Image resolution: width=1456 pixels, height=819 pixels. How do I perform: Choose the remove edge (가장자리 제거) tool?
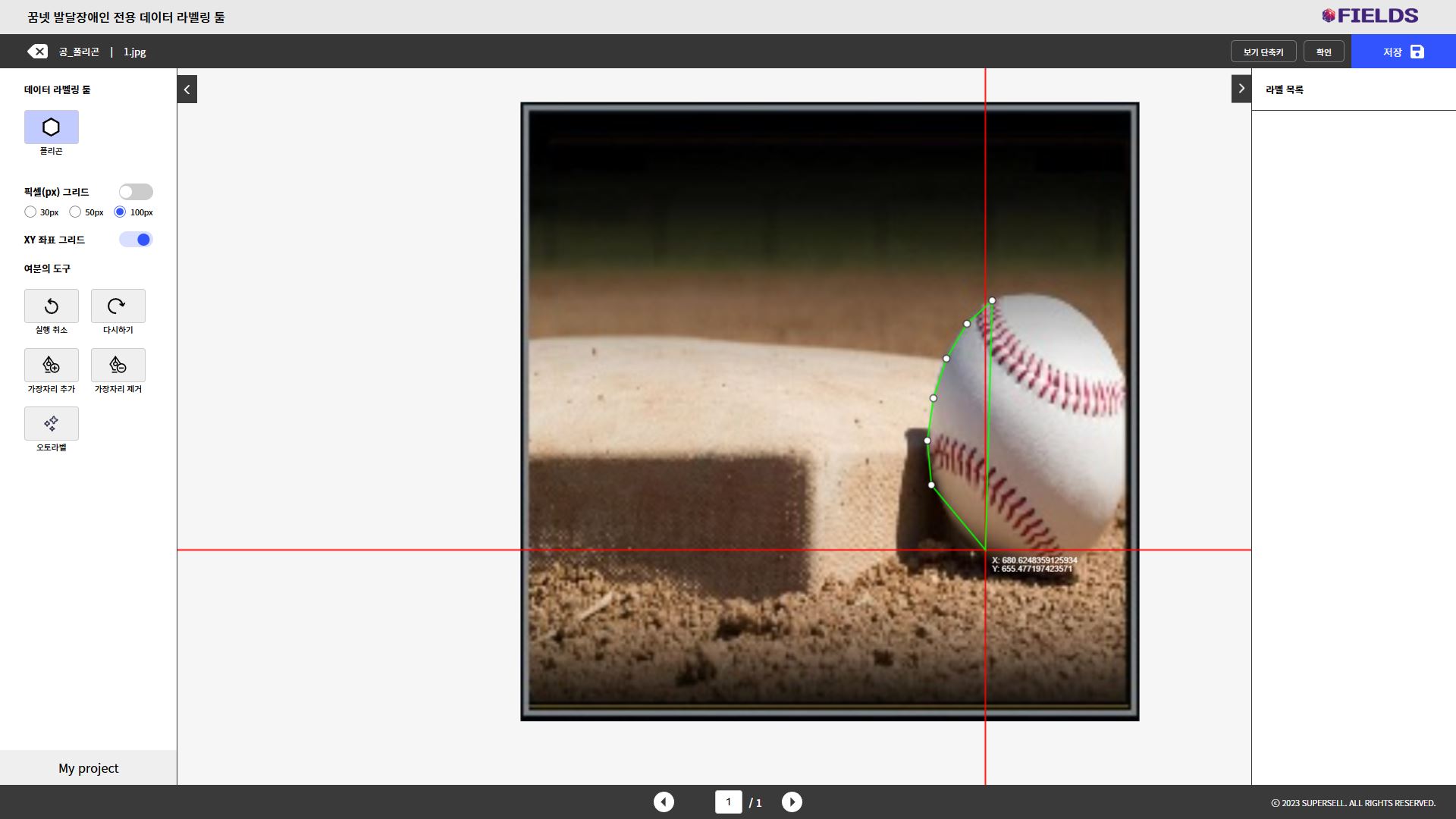coord(118,365)
